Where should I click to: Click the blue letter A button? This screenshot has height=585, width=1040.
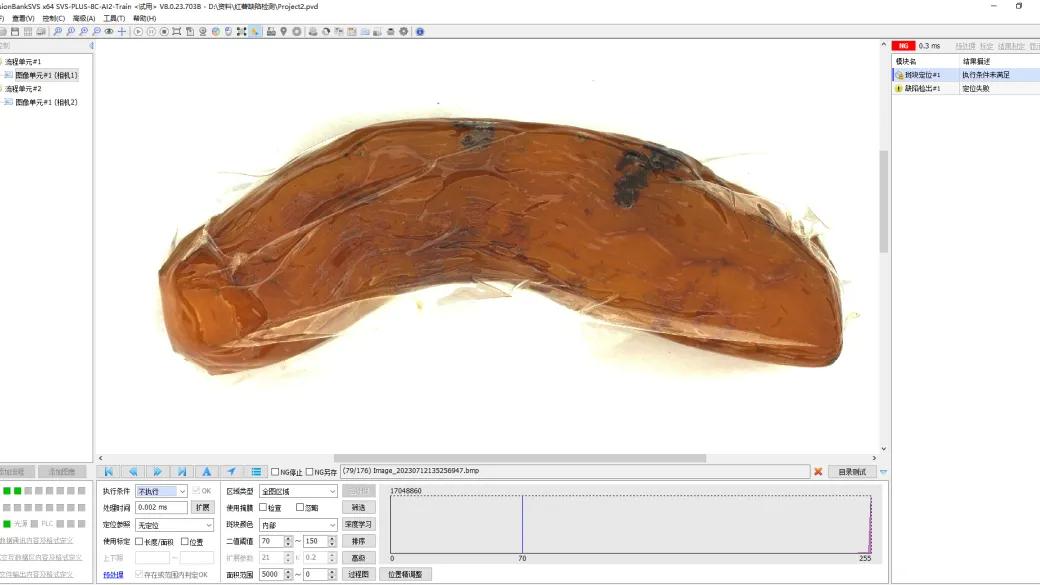click(x=206, y=472)
